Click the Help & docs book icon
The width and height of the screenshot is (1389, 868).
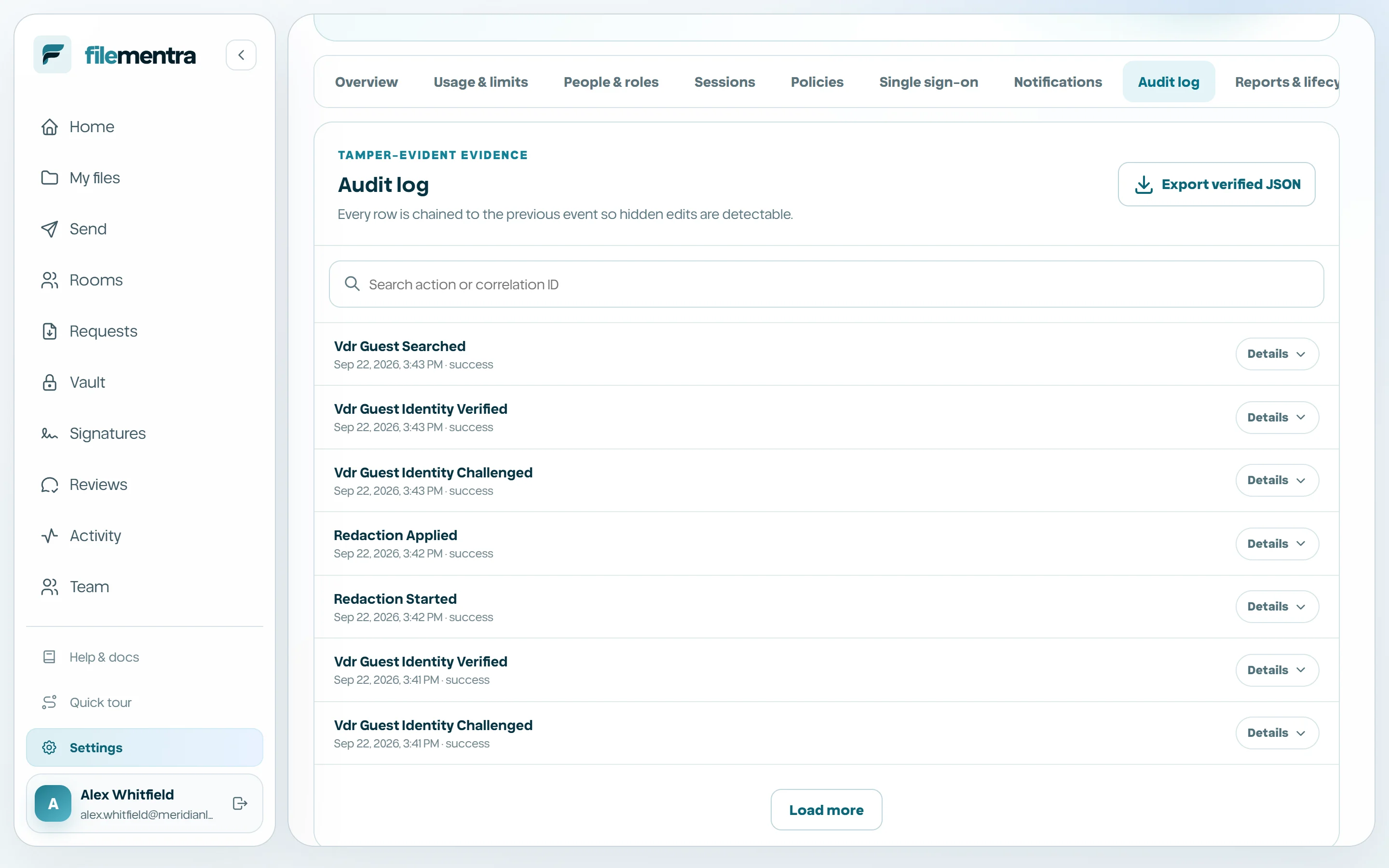[49, 657]
